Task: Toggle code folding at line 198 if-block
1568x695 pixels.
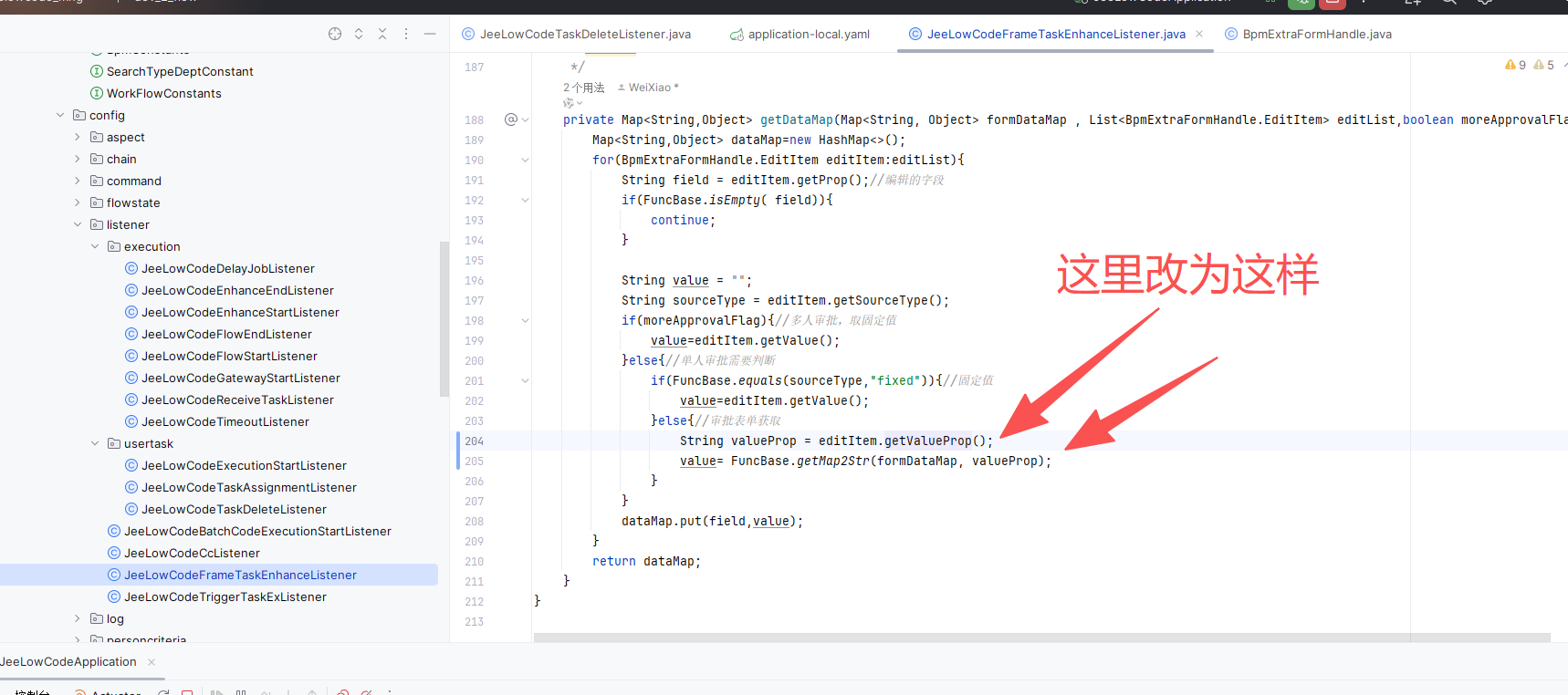Action: (x=526, y=320)
